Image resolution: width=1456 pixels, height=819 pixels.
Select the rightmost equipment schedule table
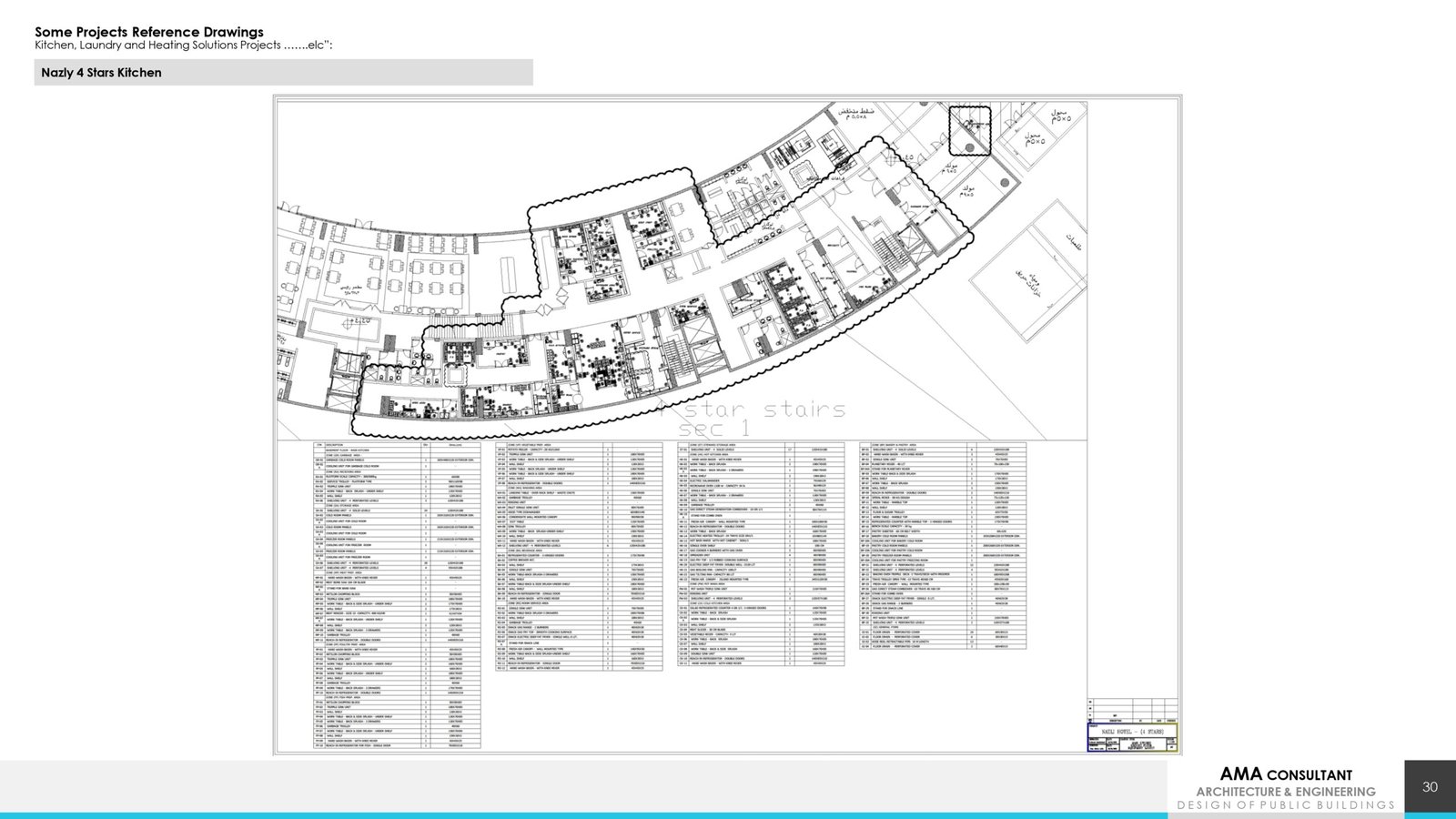click(942, 546)
